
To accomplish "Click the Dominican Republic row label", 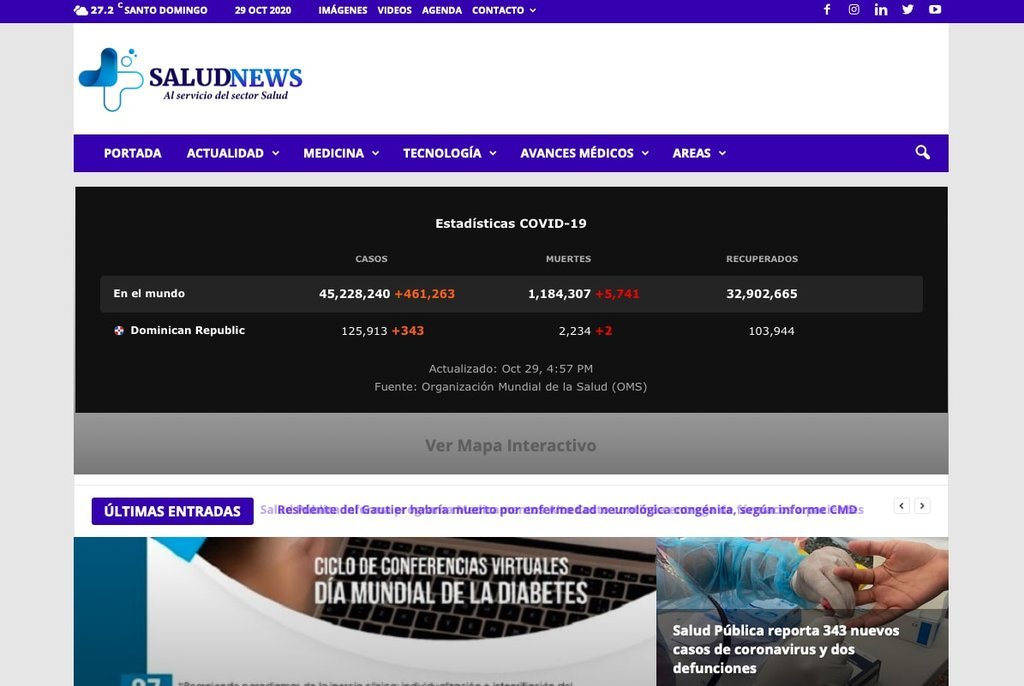I will [187, 331].
